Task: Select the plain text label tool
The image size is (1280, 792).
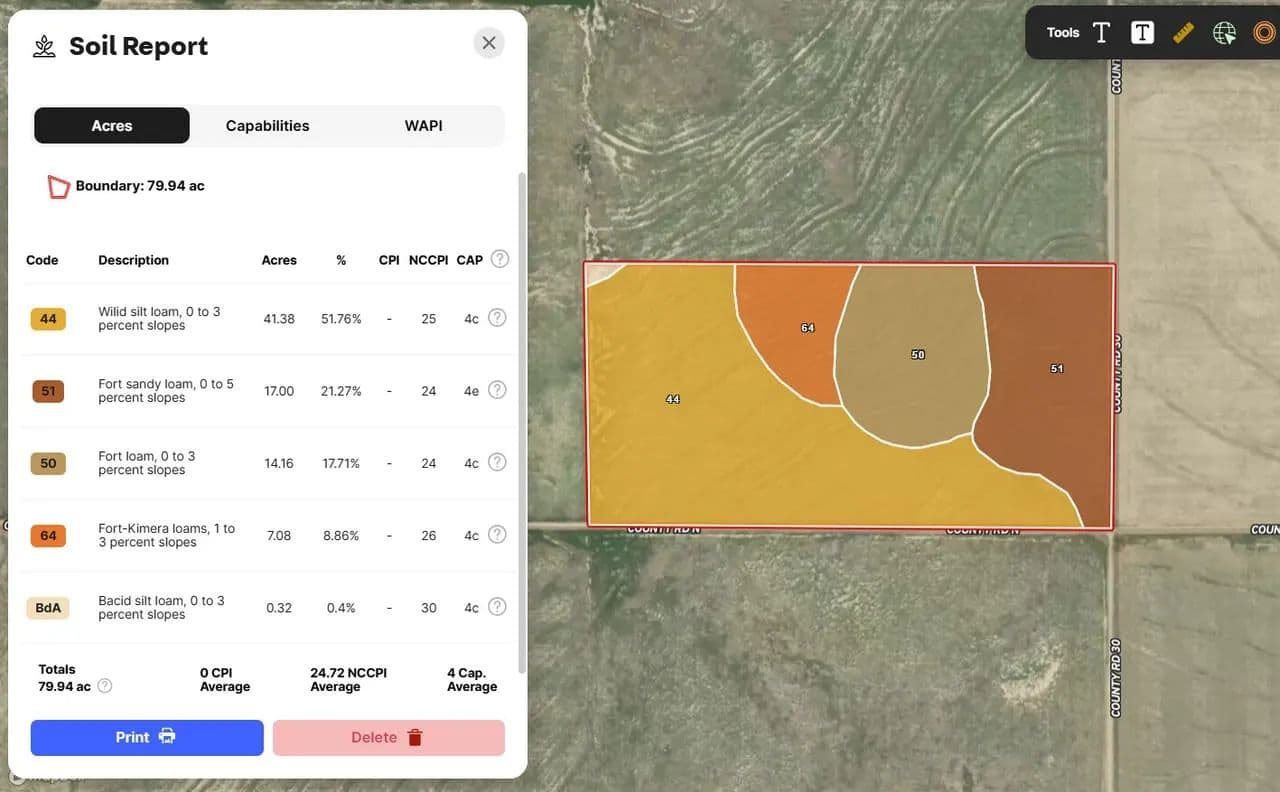Action: (1101, 33)
